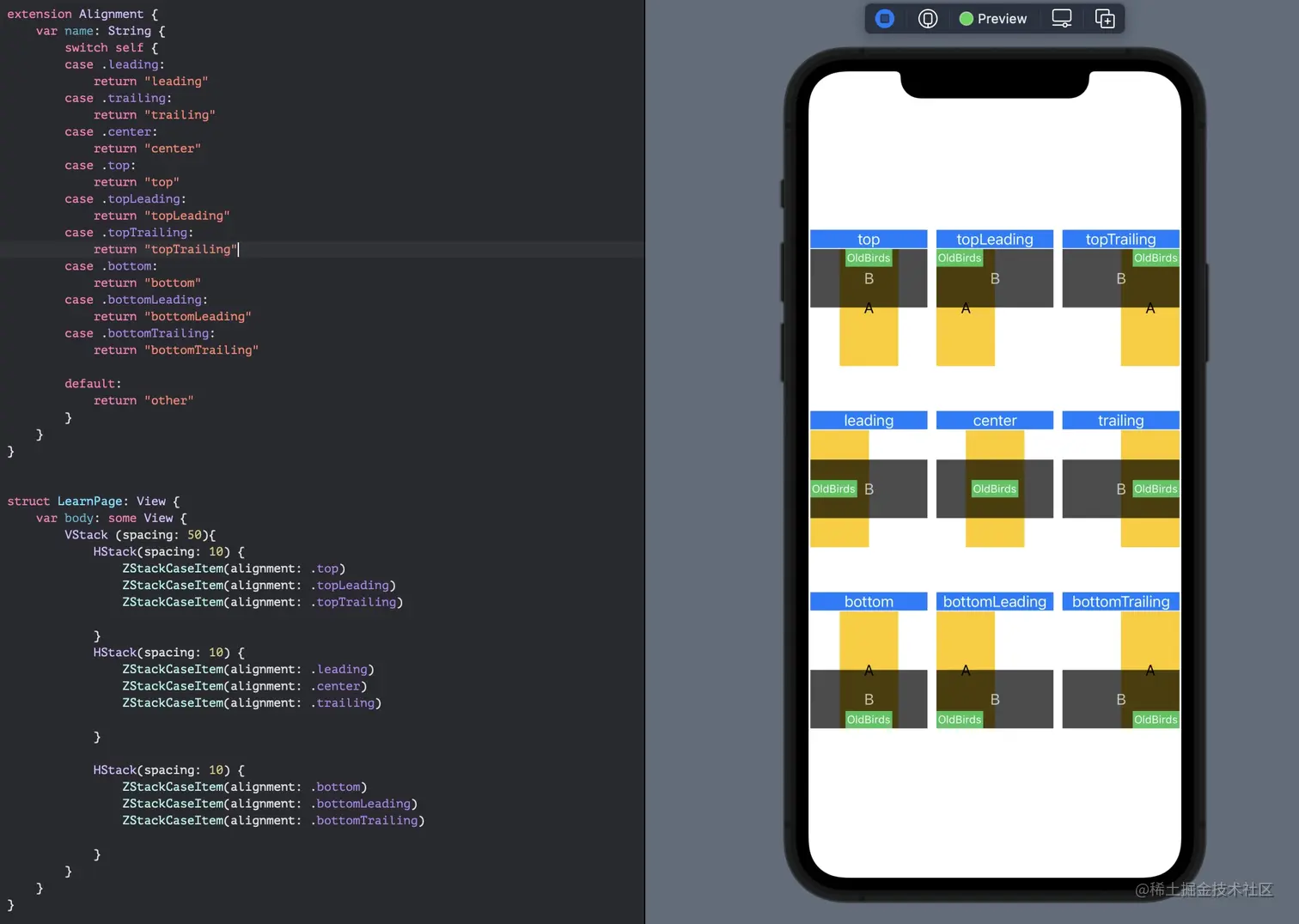Select the OldBirds tag under 'top' header
This screenshot has height=924, width=1299.
coord(869,258)
